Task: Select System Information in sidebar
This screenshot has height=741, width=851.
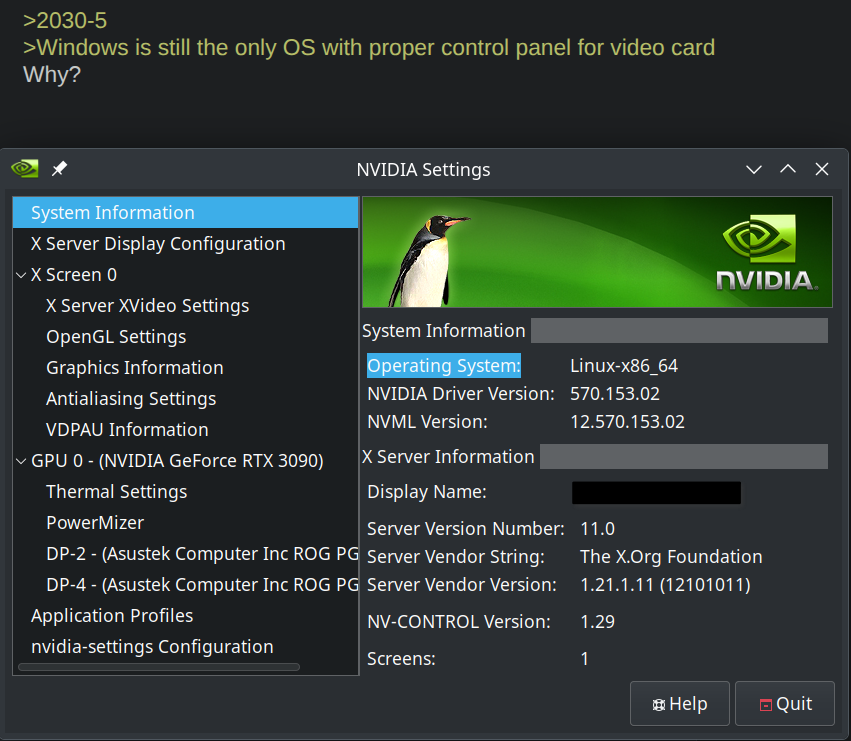Action: [x=185, y=213]
